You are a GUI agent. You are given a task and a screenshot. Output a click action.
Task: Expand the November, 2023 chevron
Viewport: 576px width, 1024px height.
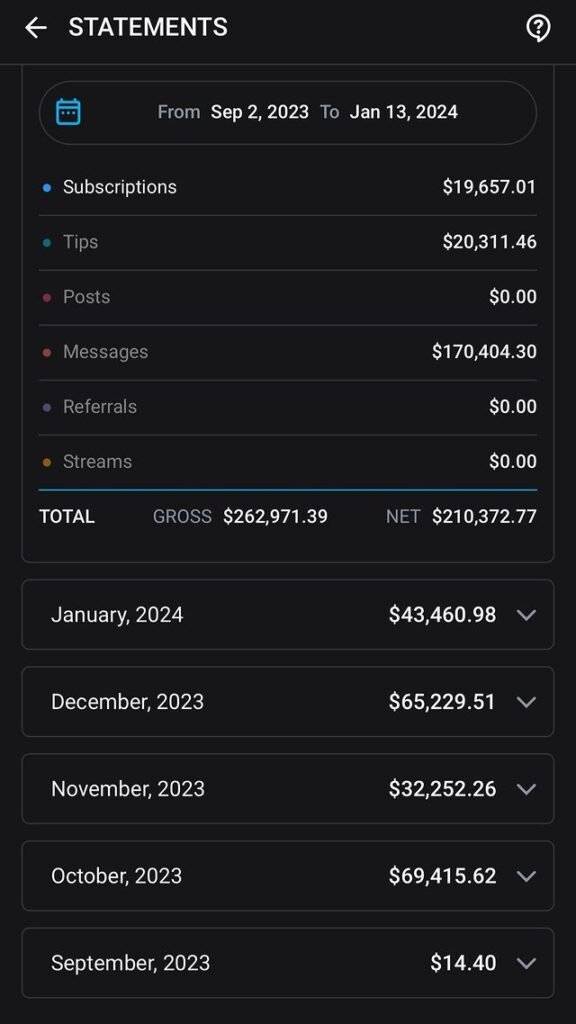pos(526,789)
